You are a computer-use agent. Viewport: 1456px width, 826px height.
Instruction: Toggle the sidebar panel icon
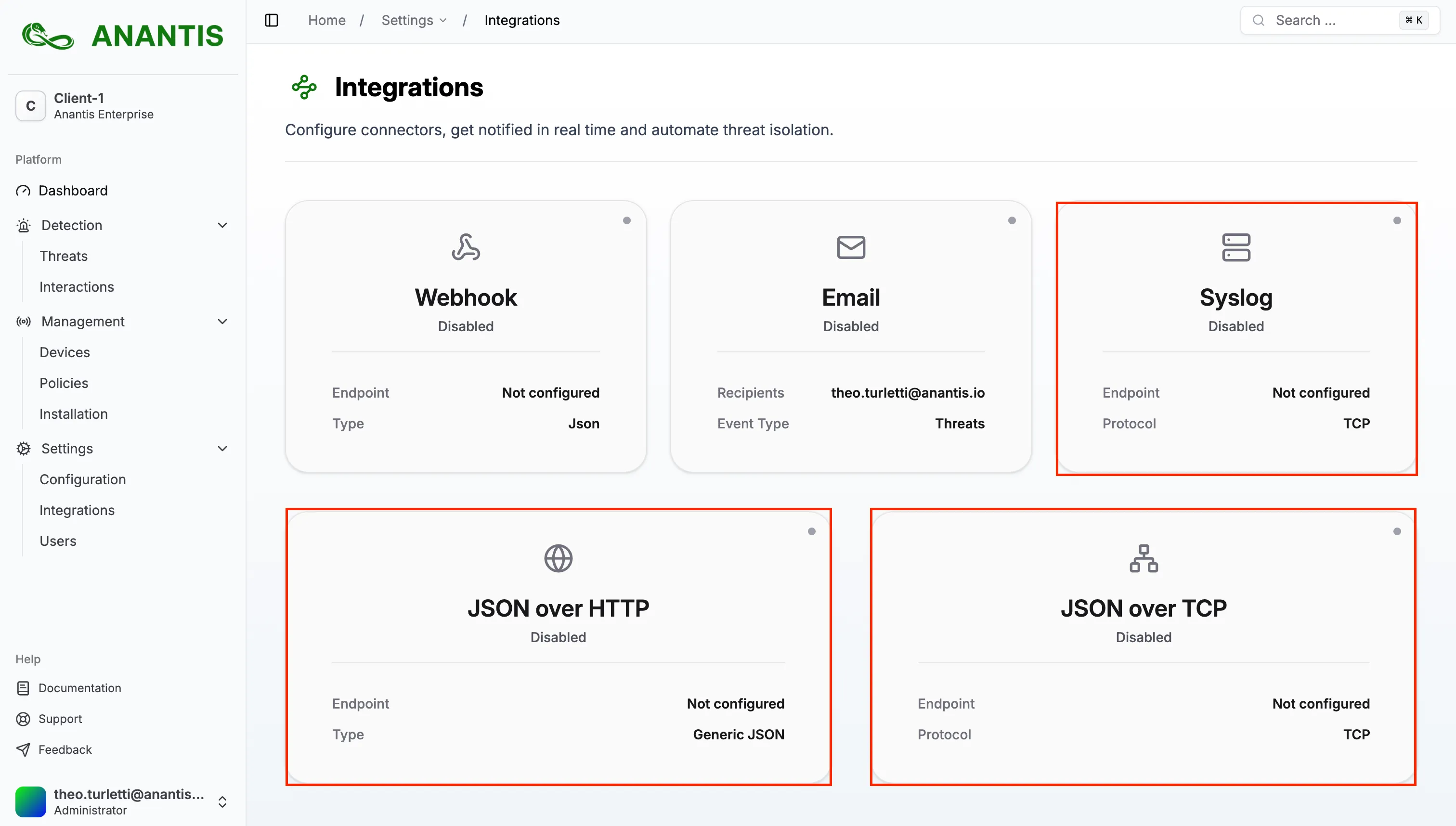[x=271, y=20]
